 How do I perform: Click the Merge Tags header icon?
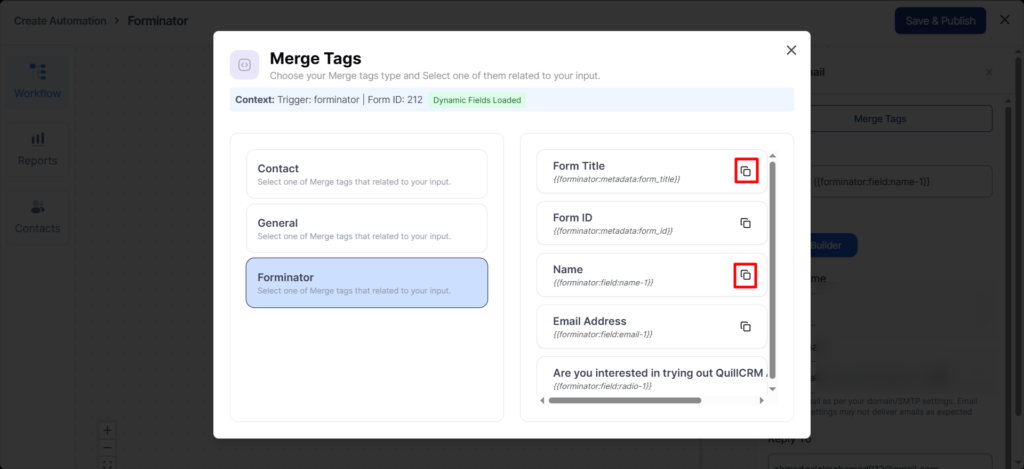tap(244, 65)
